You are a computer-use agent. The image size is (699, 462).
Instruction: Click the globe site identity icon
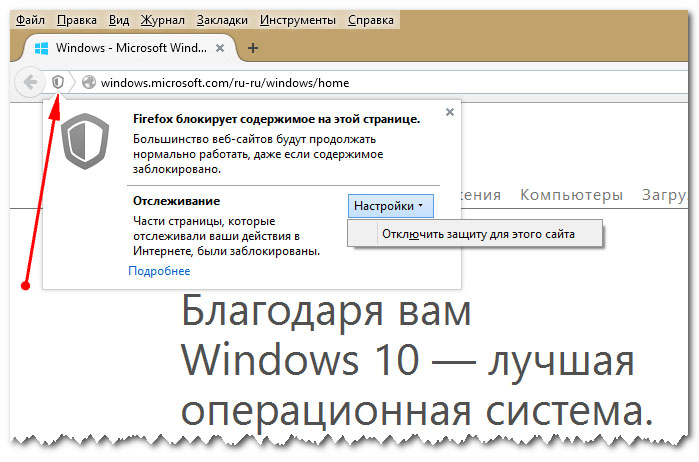pyautogui.click(x=89, y=82)
